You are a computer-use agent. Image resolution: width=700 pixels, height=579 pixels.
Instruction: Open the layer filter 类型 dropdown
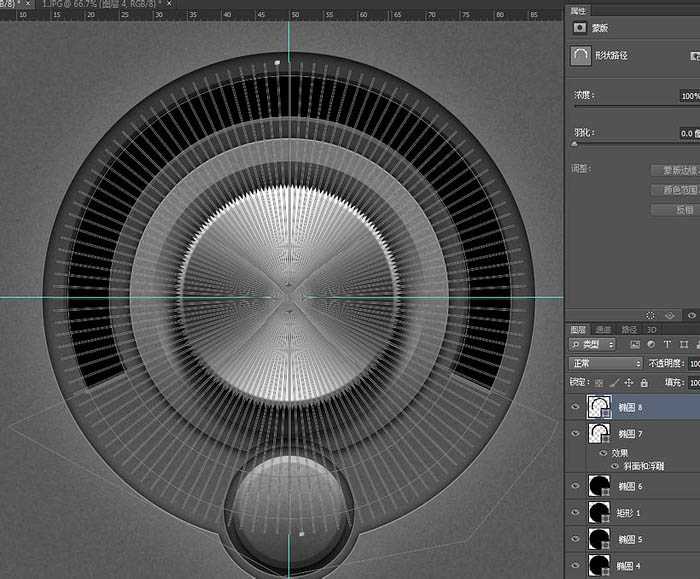[592, 345]
